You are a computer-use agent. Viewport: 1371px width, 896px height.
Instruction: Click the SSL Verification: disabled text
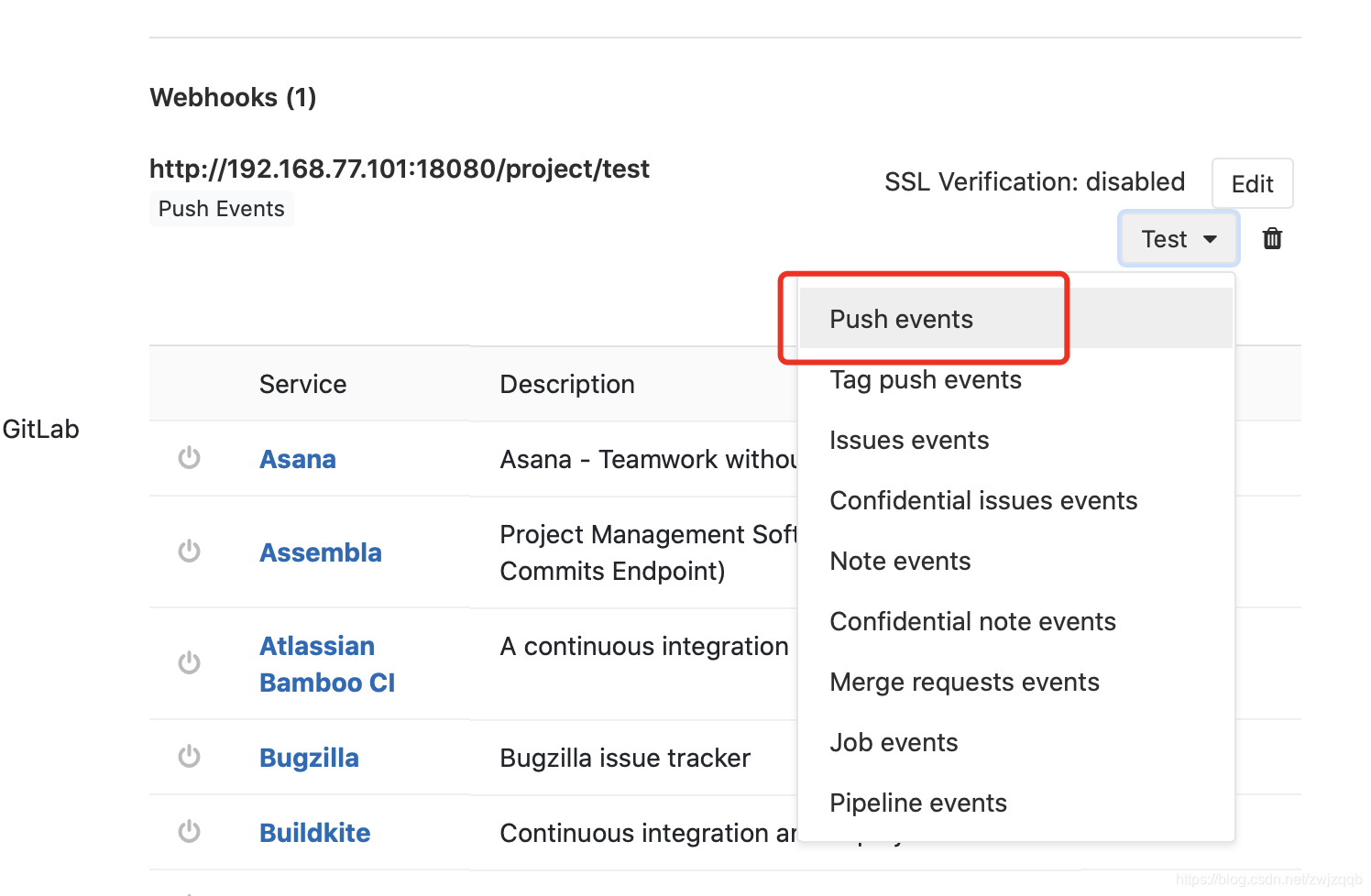coord(1035,181)
